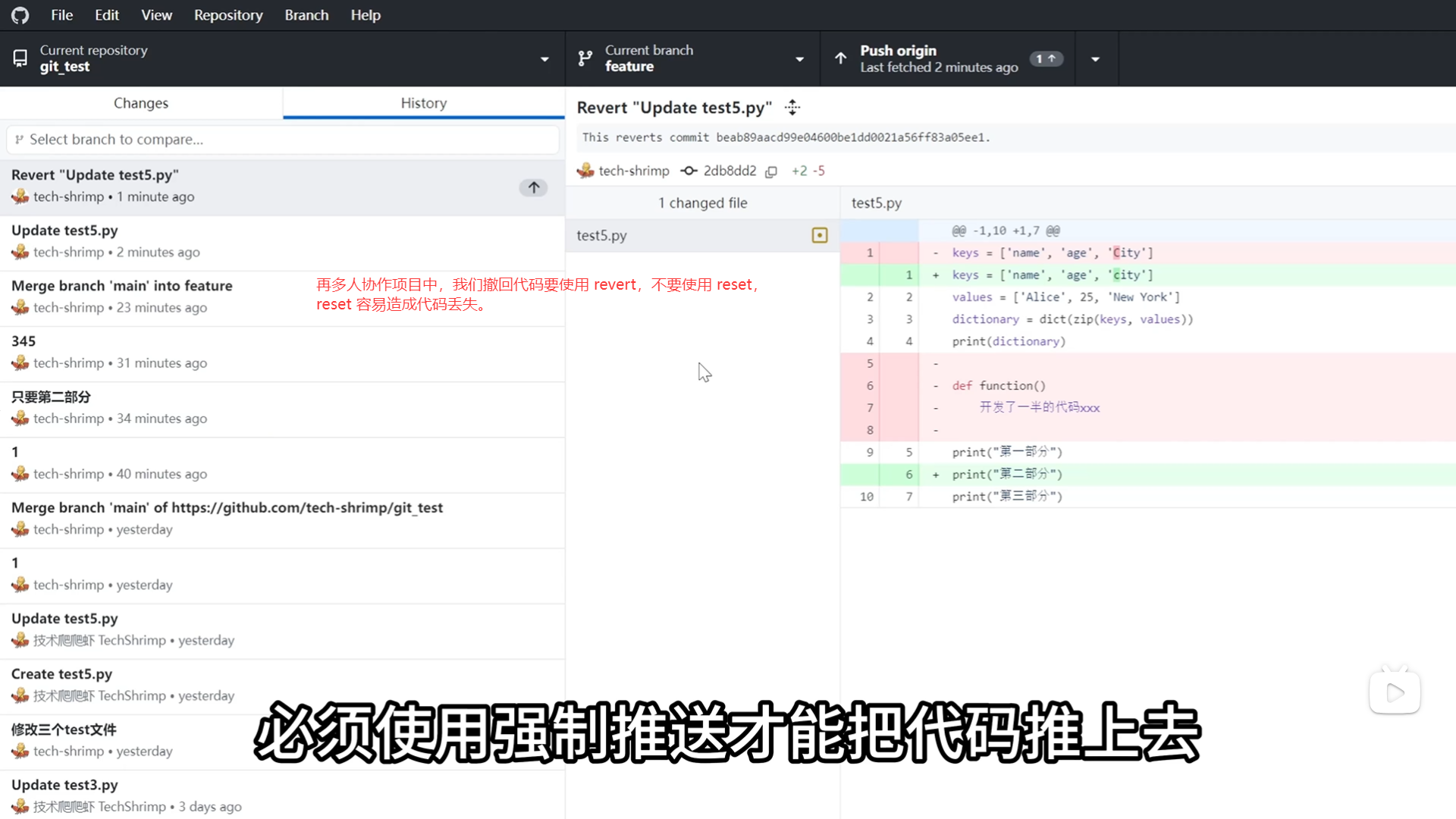Click the copy commit SHA icon

771,171
